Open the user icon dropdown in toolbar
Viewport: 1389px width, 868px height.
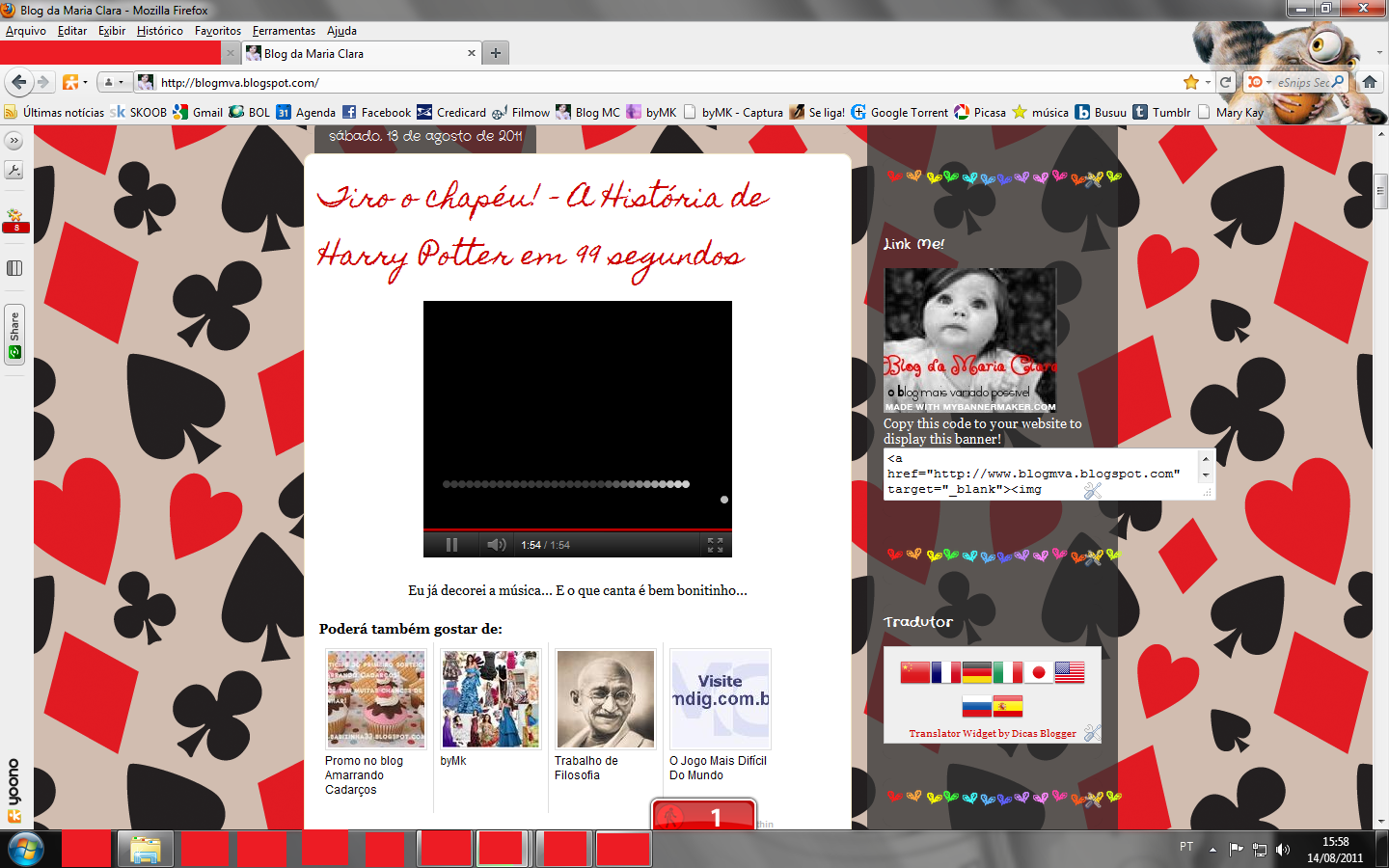click(114, 82)
